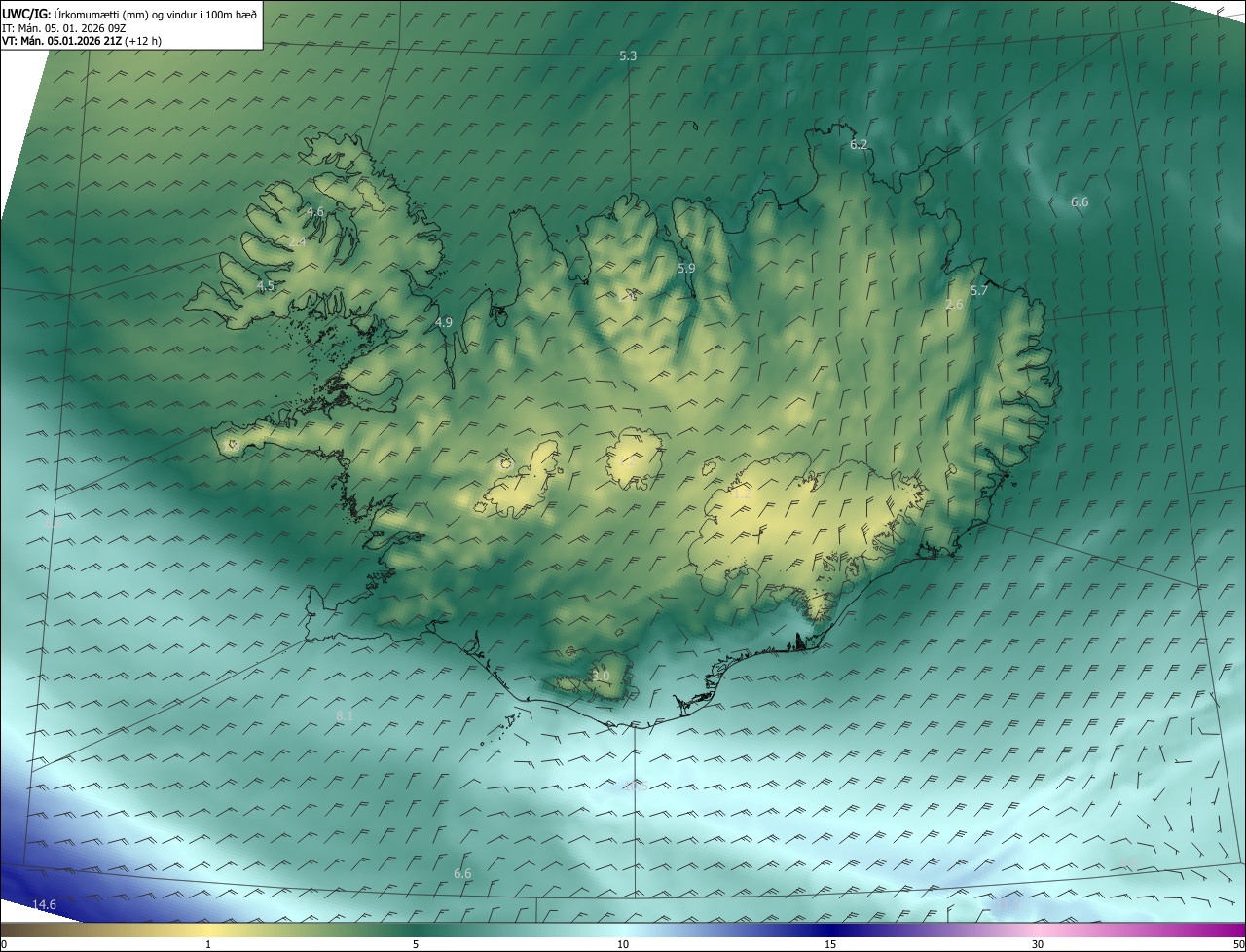
Task: Click the 4.6 value label in the Westfjords
Action: click(315, 212)
